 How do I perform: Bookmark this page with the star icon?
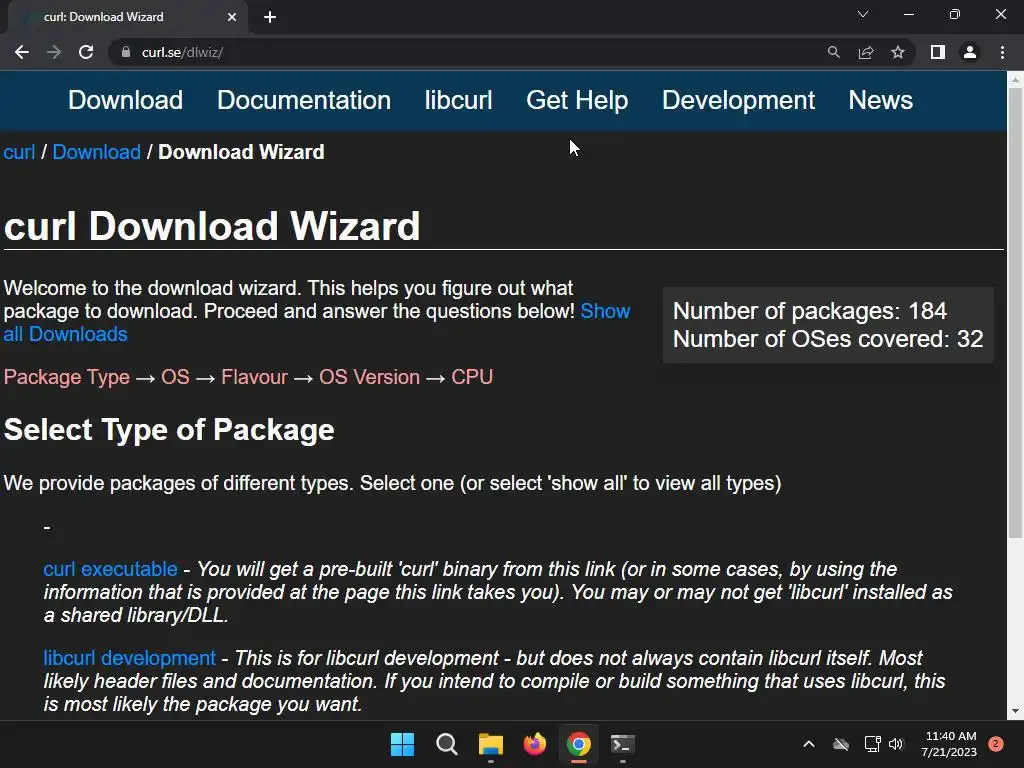point(898,52)
